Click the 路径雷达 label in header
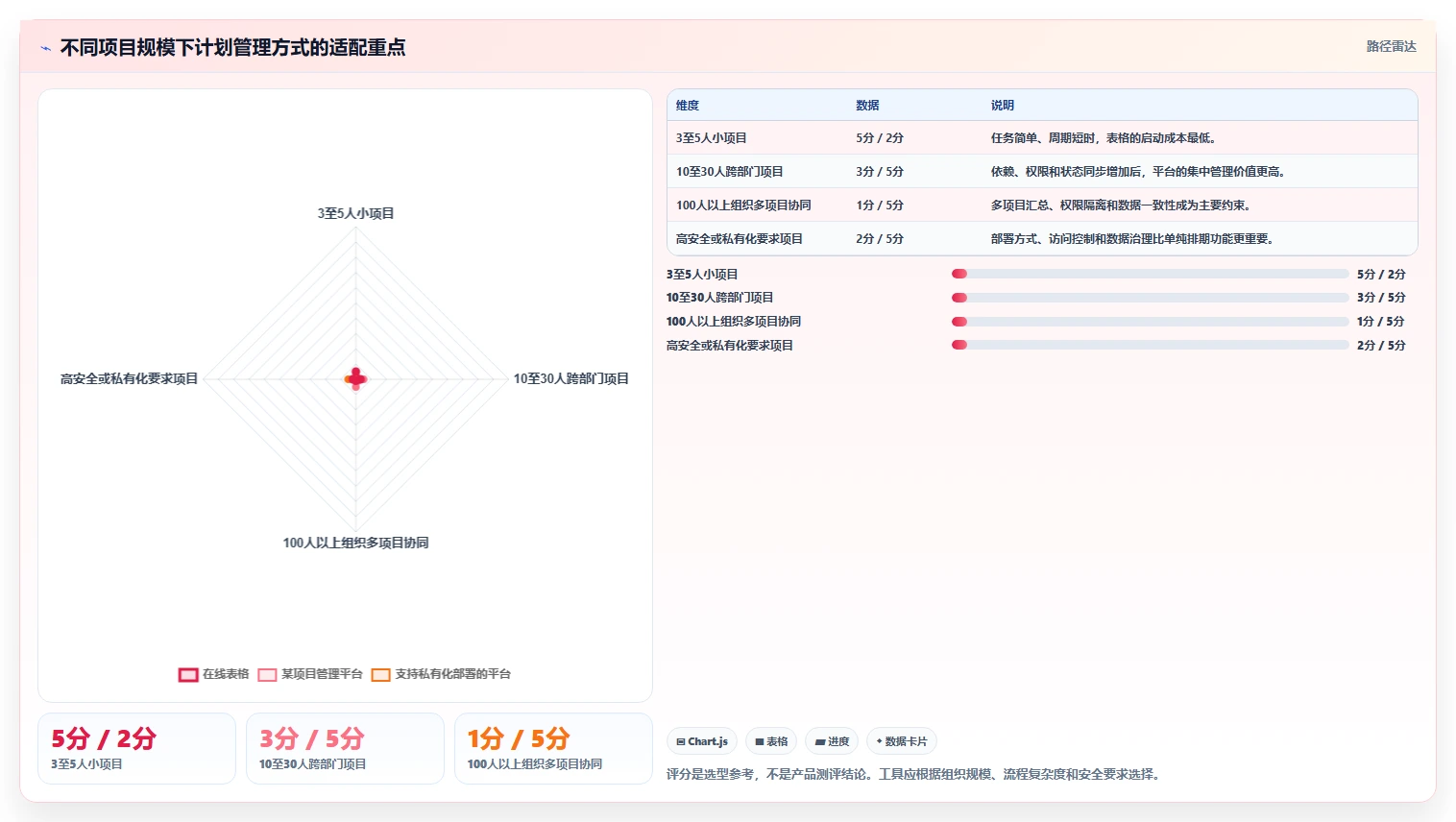This screenshot has height=822, width=1456. coord(1392,46)
